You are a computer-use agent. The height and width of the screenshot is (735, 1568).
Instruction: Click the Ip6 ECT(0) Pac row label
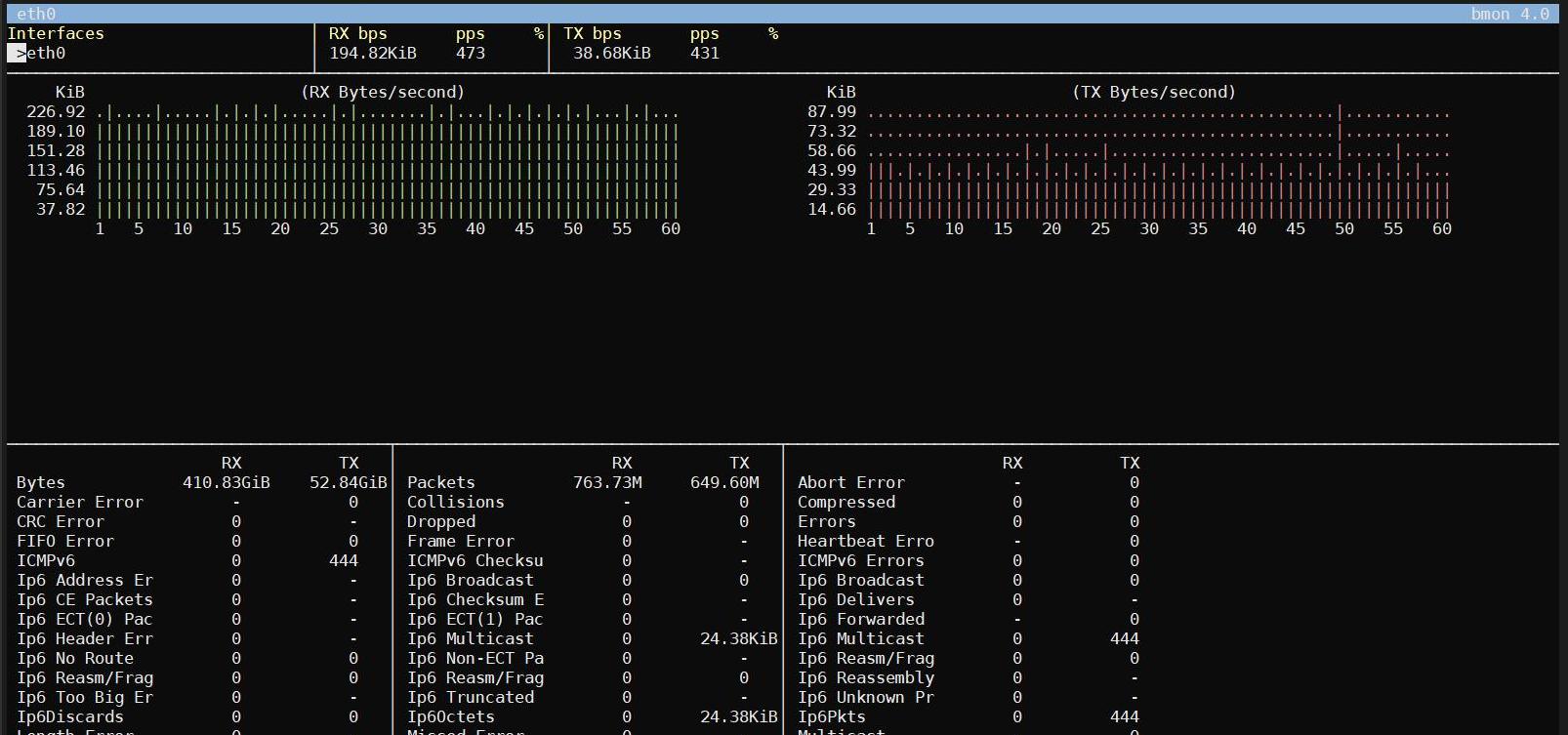pos(85,619)
